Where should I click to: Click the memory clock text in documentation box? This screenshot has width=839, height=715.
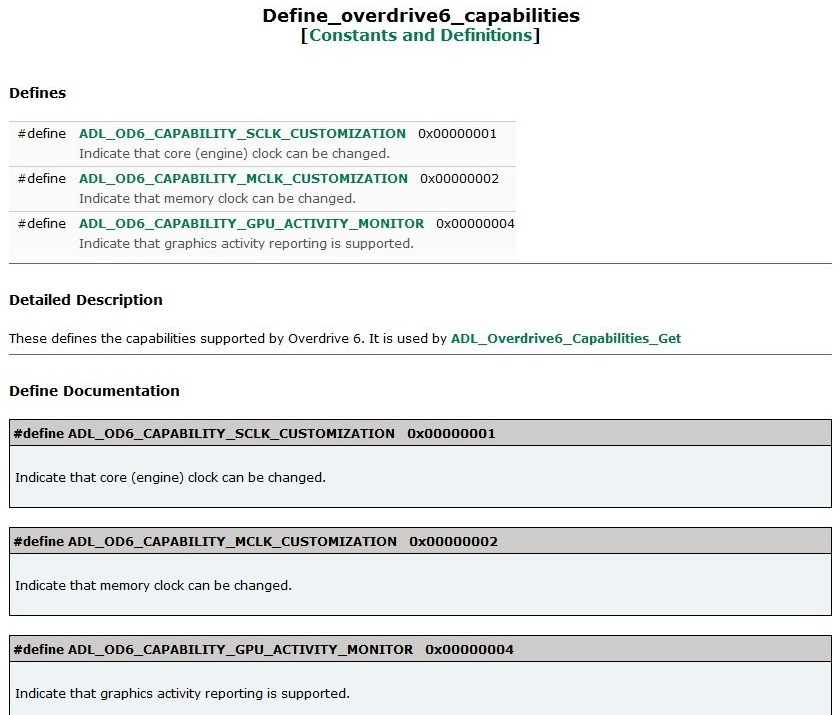click(x=153, y=586)
